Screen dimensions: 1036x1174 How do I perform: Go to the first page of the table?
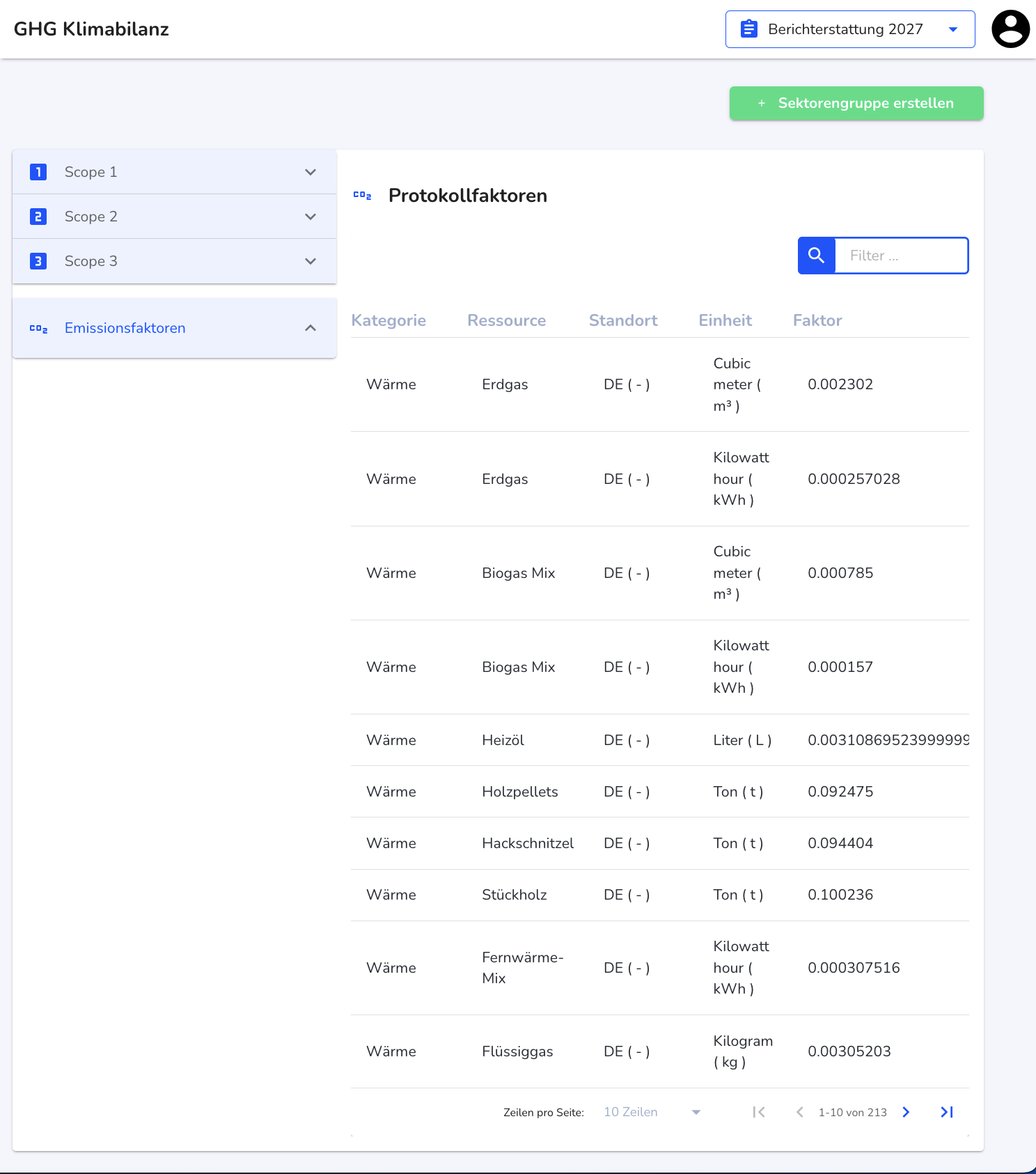click(x=759, y=1112)
